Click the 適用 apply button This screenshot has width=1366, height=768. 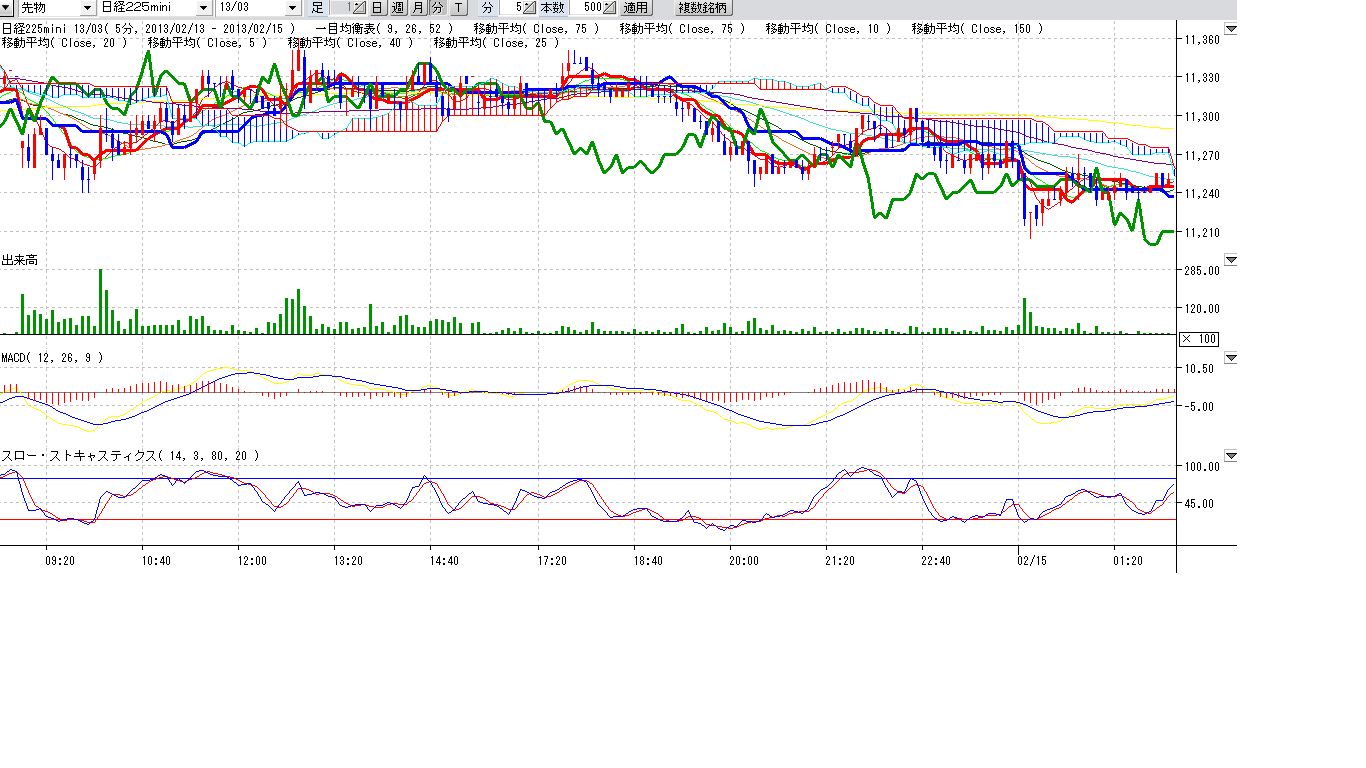pos(636,8)
